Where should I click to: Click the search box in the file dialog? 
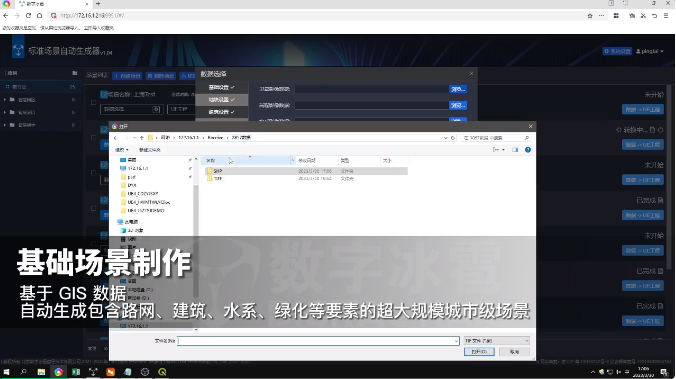(x=496, y=138)
